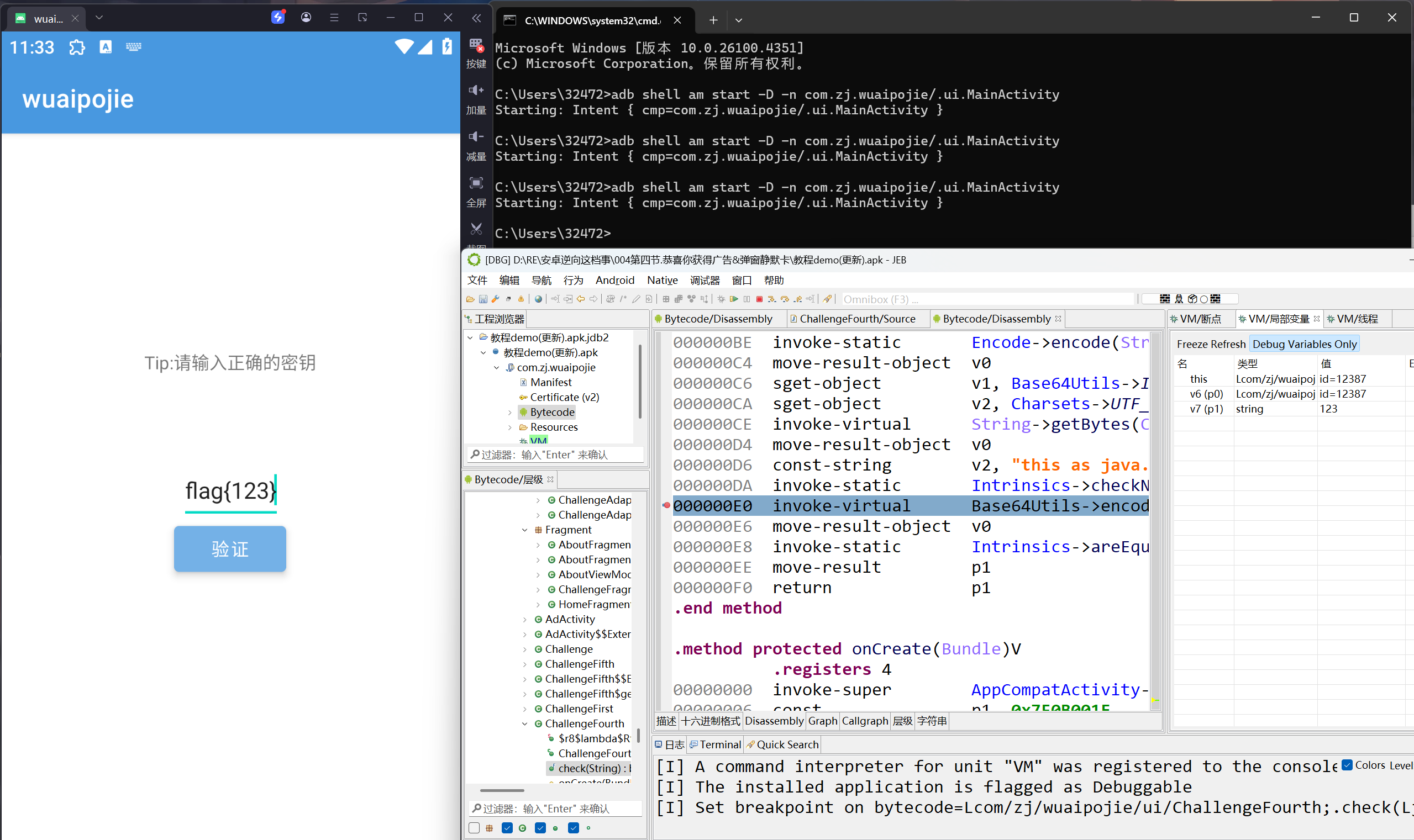The height and width of the screenshot is (840, 1414).
Task: Expand the Bytecode node in project explorer
Action: (x=509, y=412)
